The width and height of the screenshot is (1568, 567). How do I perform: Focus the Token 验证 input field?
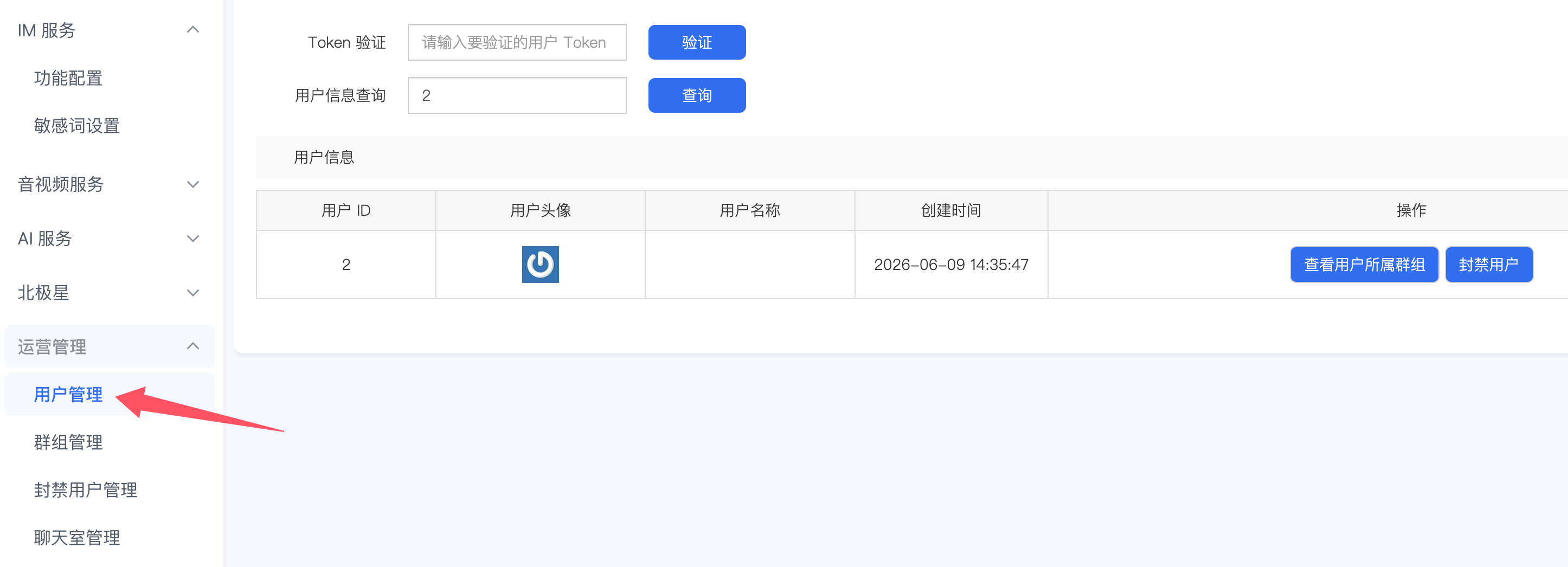pos(517,43)
